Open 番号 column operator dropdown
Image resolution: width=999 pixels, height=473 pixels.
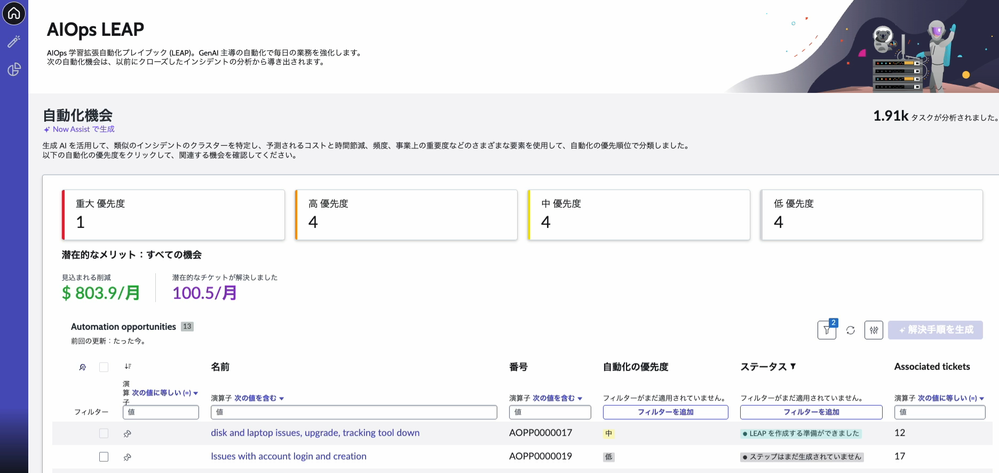tap(557, 398)
